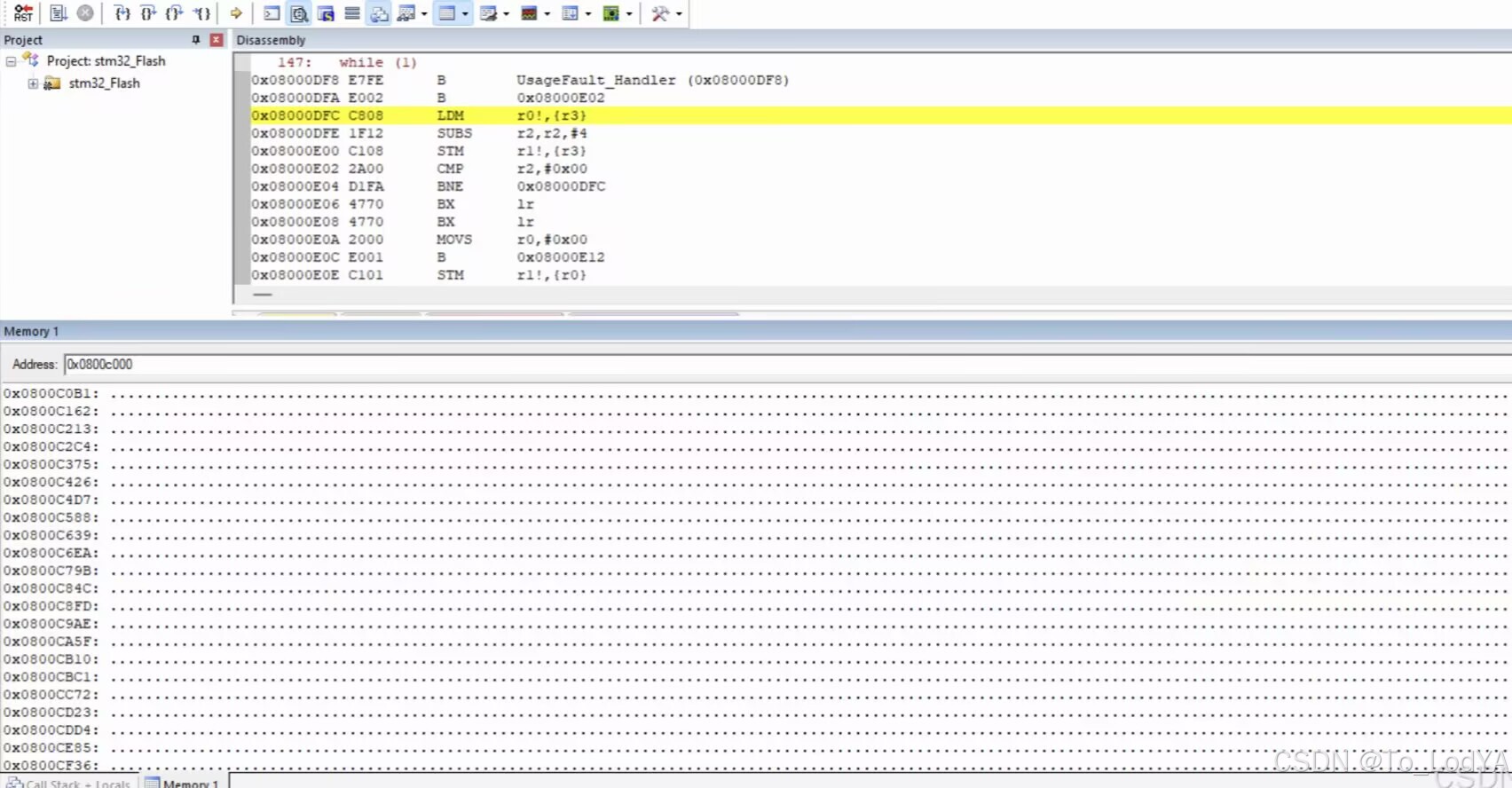The height and width of the screenshot is (788, 1512).
Task: Click the Step Over icon
Action: click(149, 13)
